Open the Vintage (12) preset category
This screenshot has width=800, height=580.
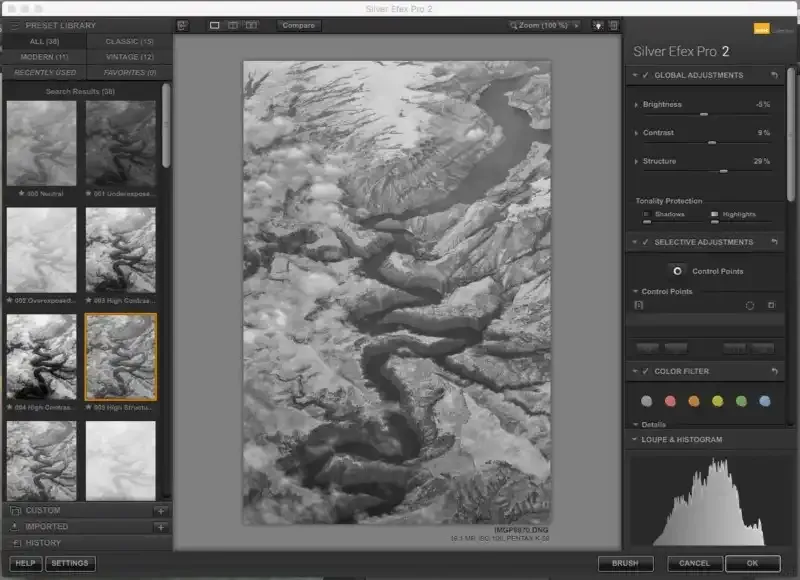point(128,57)
